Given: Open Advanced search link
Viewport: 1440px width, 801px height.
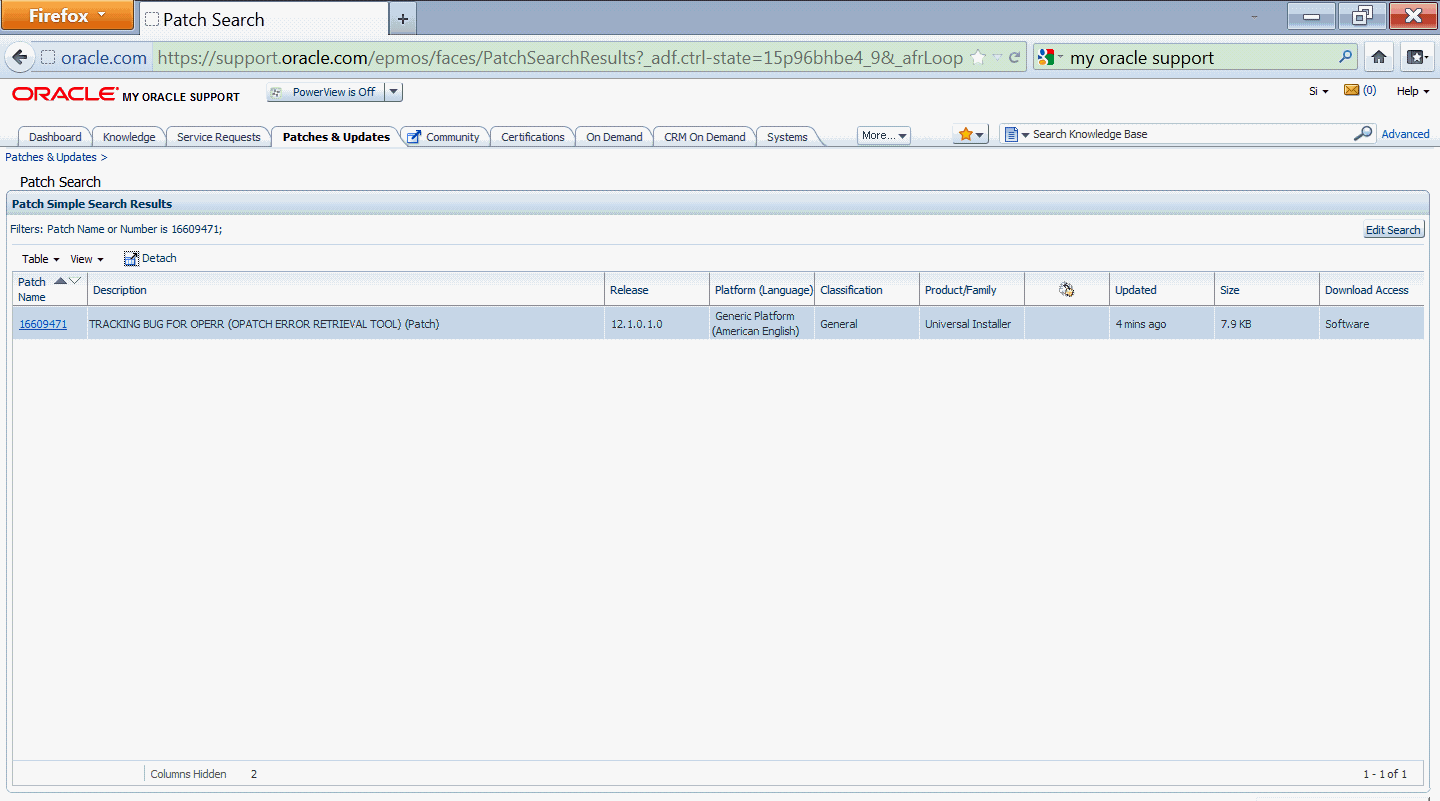Looking at the screenshot, I should point(1405,134).
